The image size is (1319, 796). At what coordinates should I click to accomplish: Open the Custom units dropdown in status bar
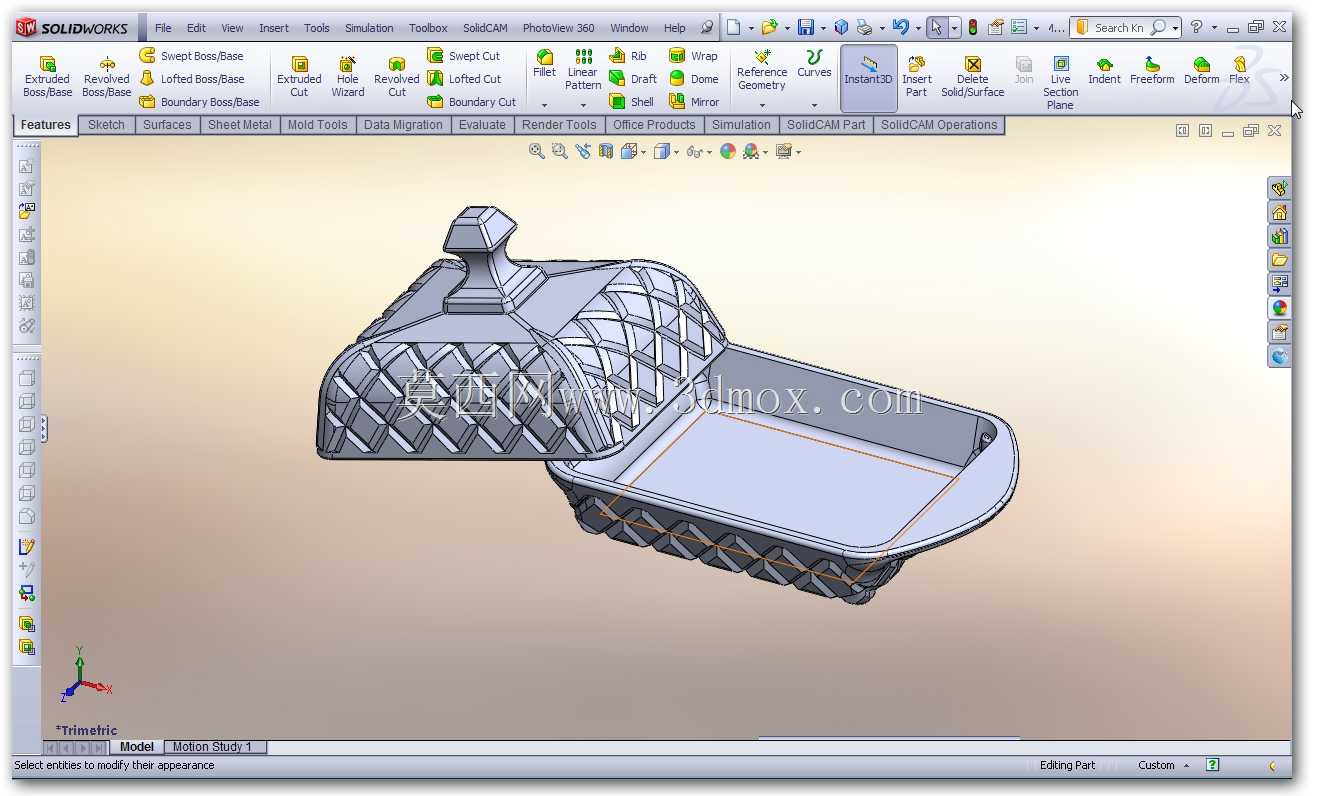(x=1163, y=765)
